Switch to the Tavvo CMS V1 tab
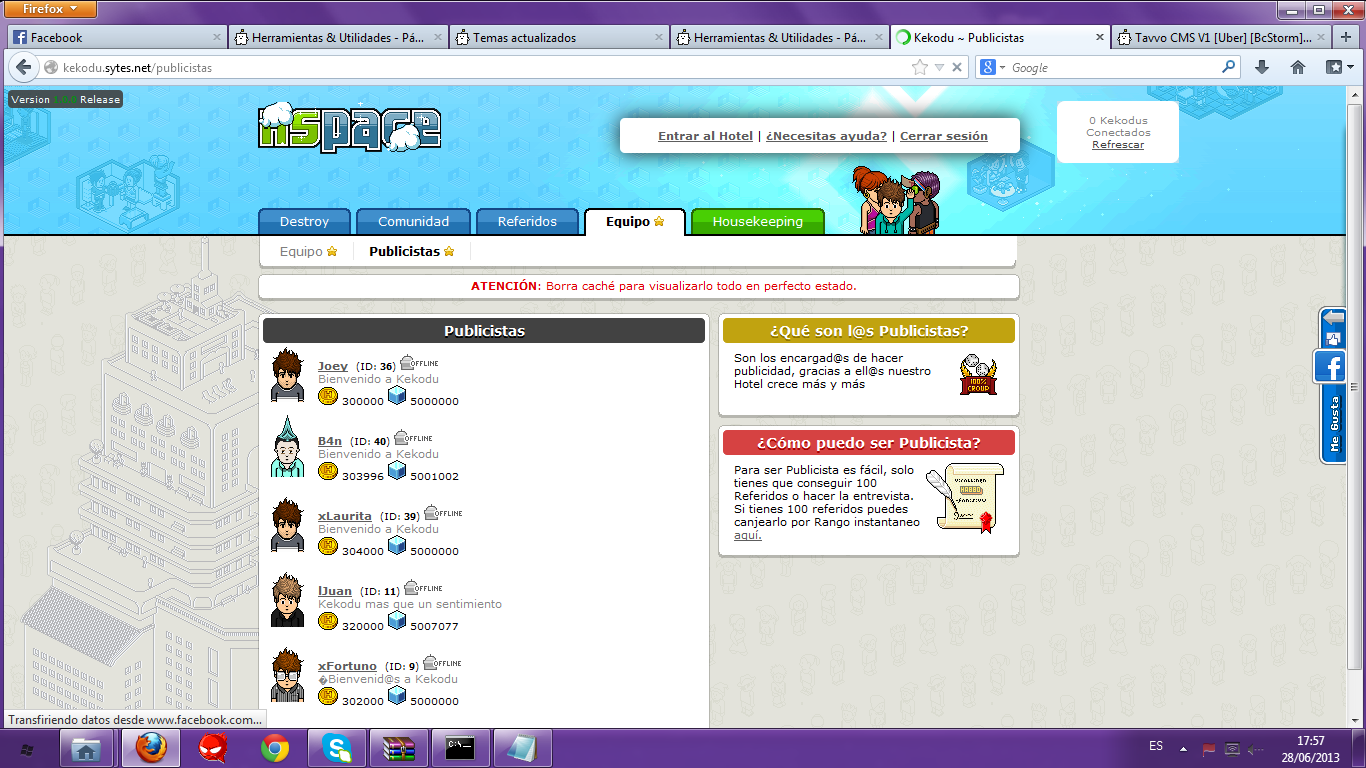The width and height of the screenshot is (1366, 768). coord(1221,37)
